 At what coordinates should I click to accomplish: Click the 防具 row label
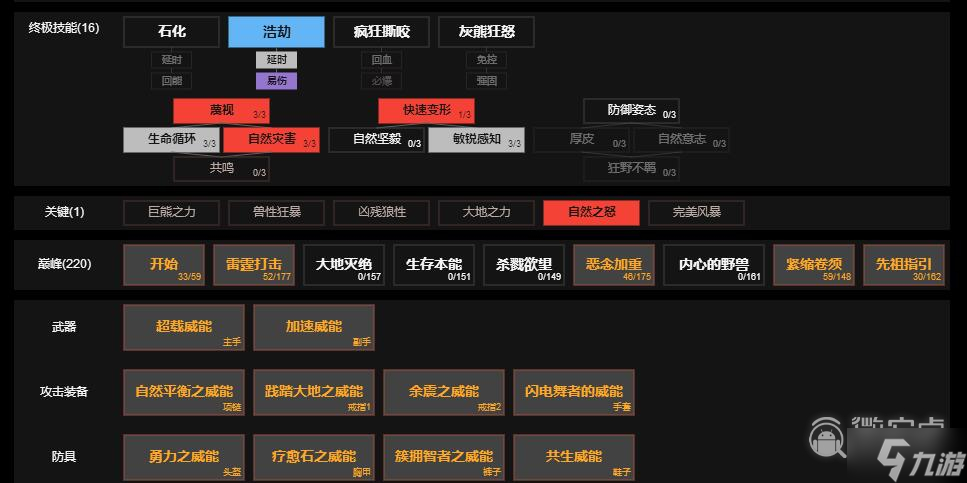[x=64, y=457]
